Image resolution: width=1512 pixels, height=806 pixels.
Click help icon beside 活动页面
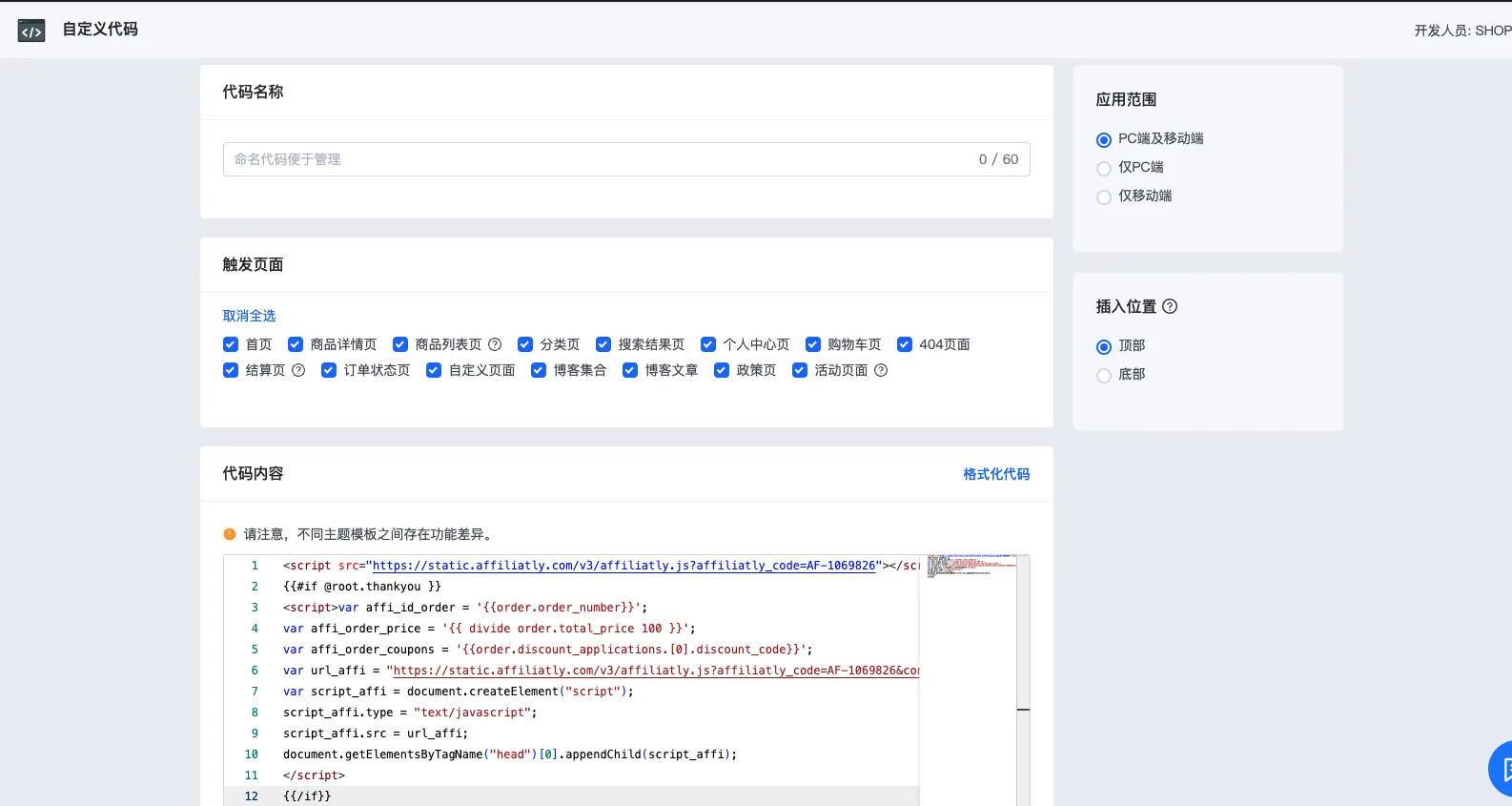[x=881, y=370]
